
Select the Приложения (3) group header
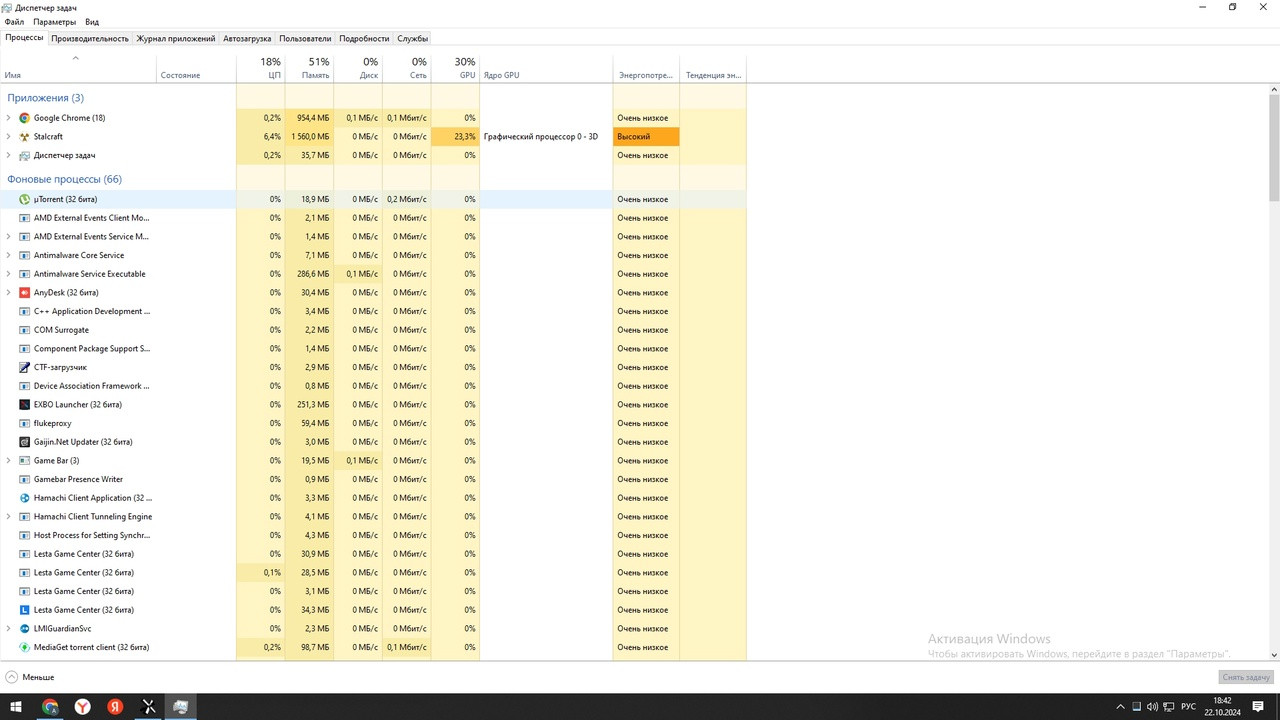click(46, 98)
